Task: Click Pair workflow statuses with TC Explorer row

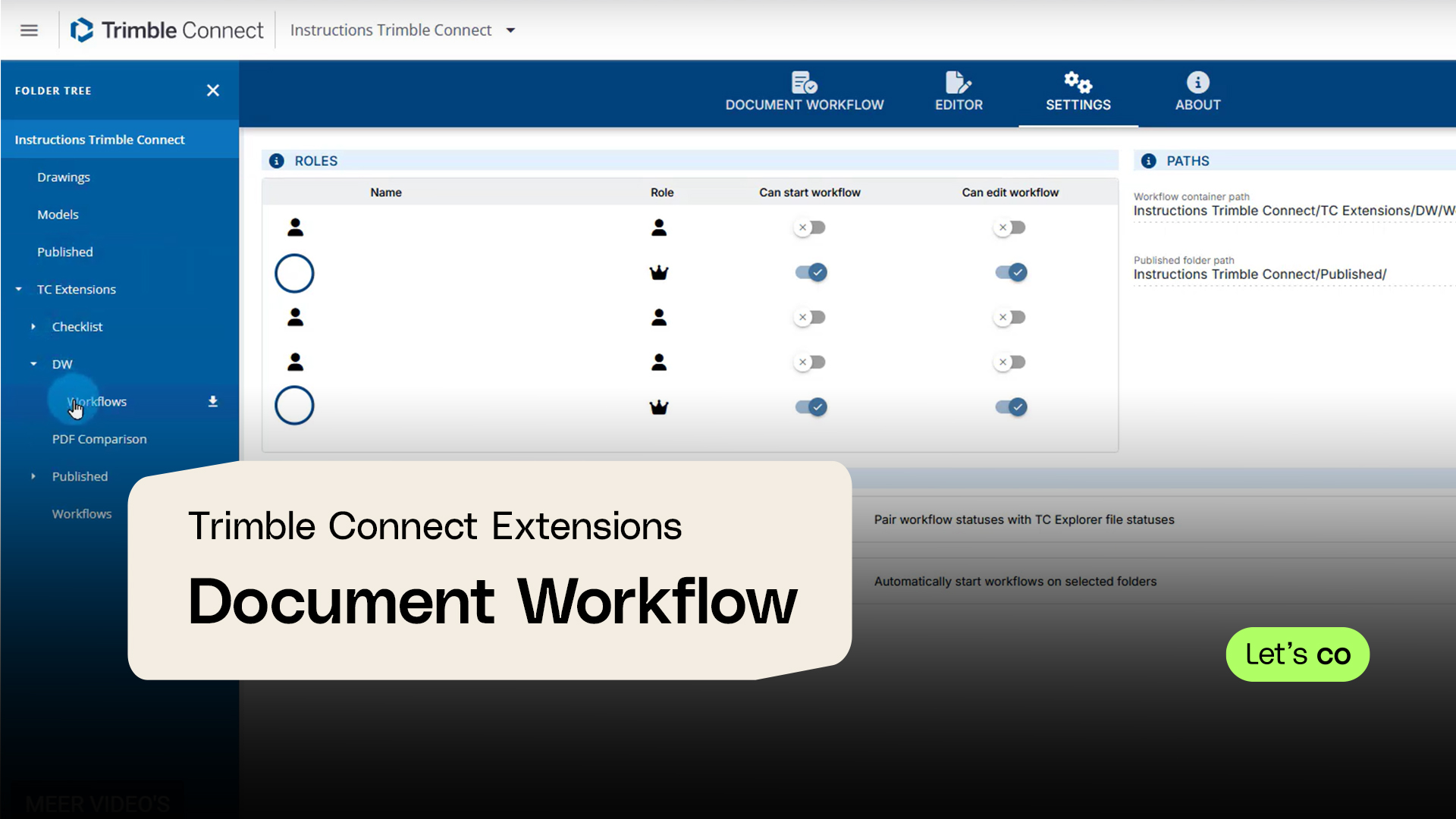Action: click(1024, 519)
